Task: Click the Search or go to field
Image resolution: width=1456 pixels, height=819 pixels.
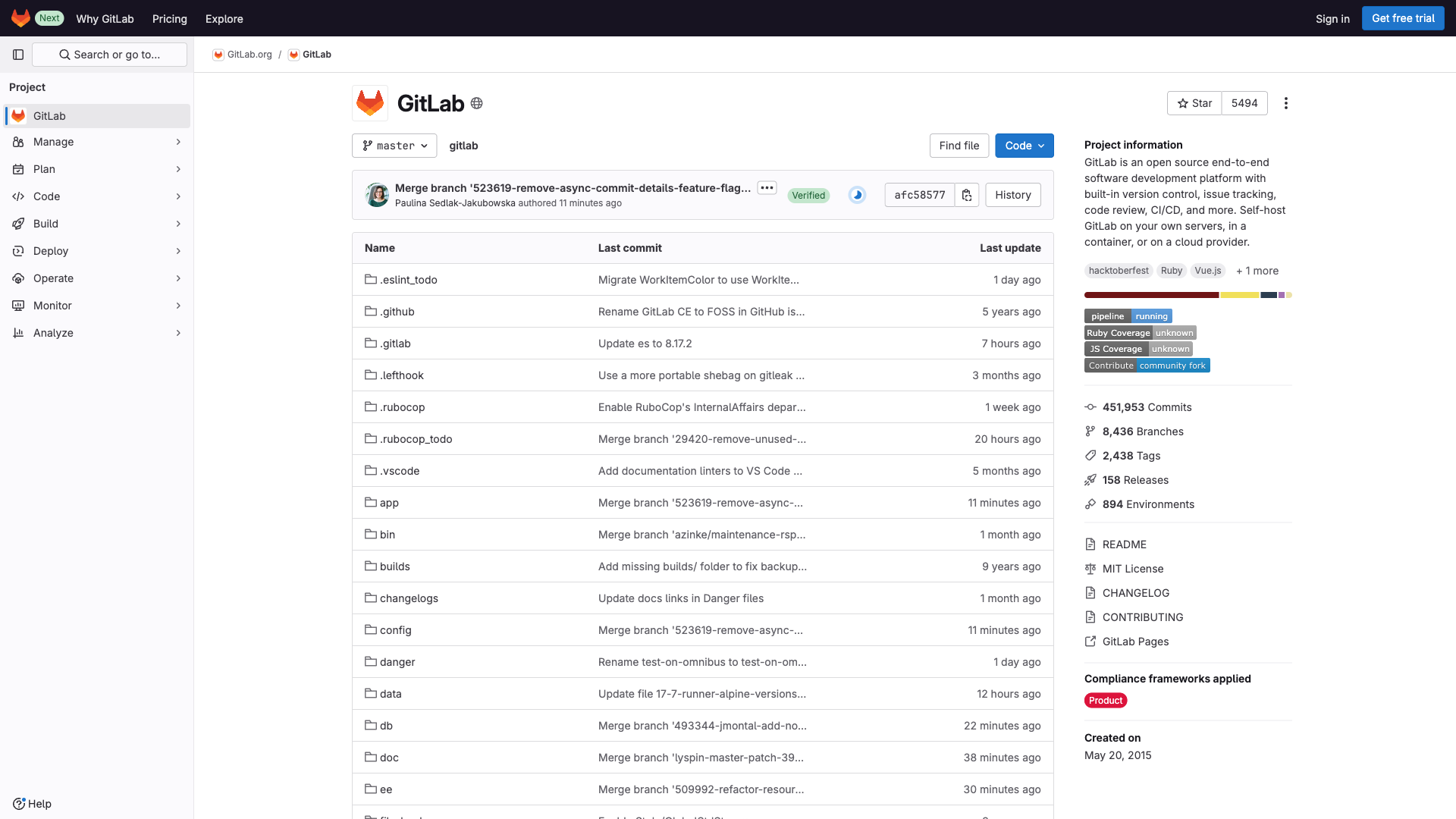Action: 109,55
